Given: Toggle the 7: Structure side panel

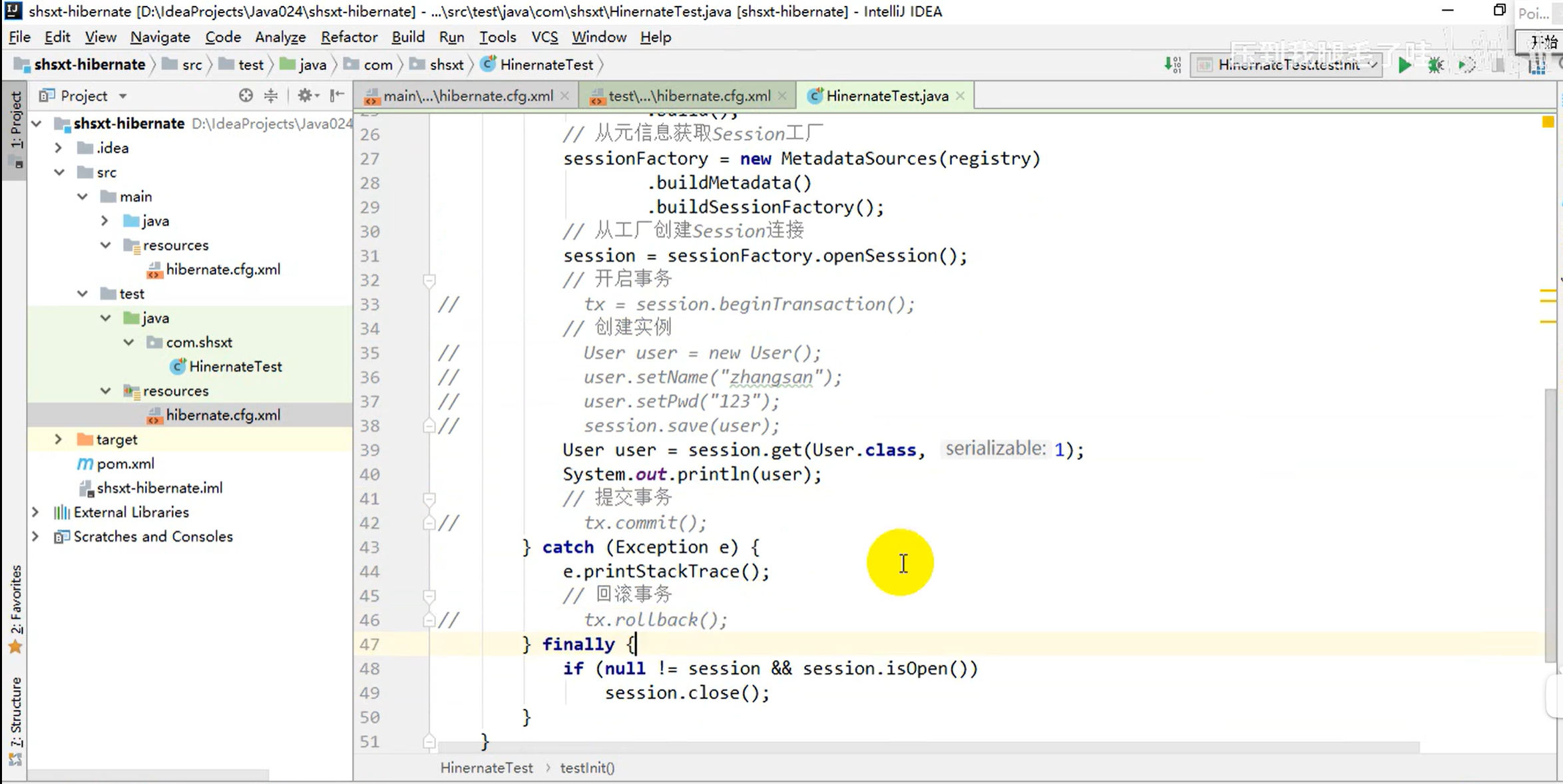Looking at the screenshot, I should point(16,712).
